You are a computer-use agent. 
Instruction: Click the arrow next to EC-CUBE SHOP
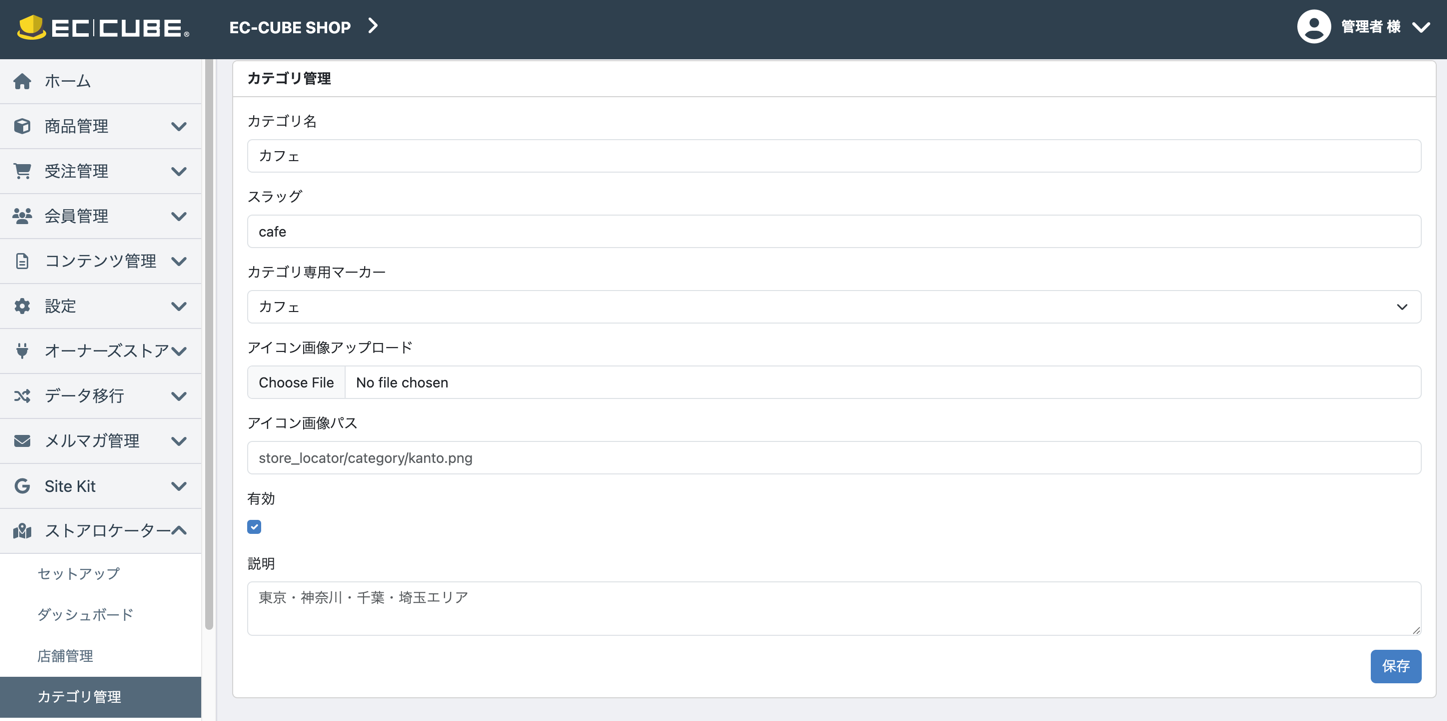pyautogui.click(x=373, y=26)
